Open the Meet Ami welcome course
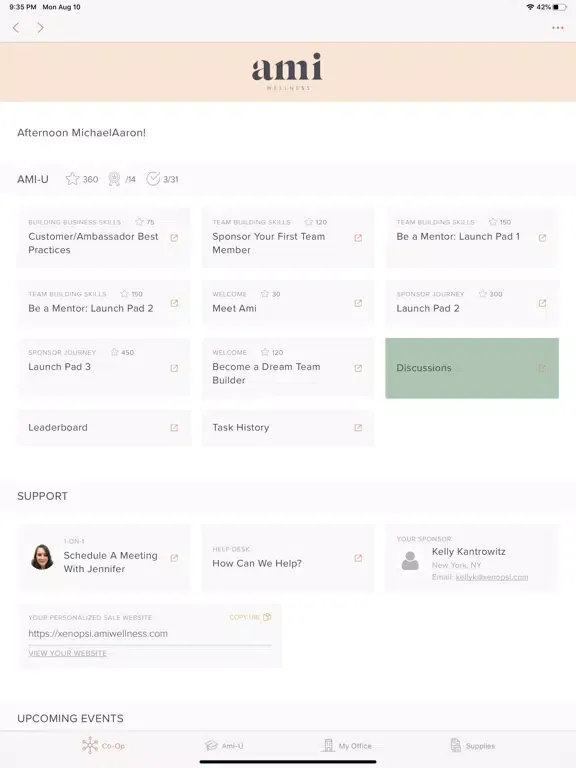Image resolution: width=576 pixels, height=768 pixels. pyautogui.click(x=288, y=303)
